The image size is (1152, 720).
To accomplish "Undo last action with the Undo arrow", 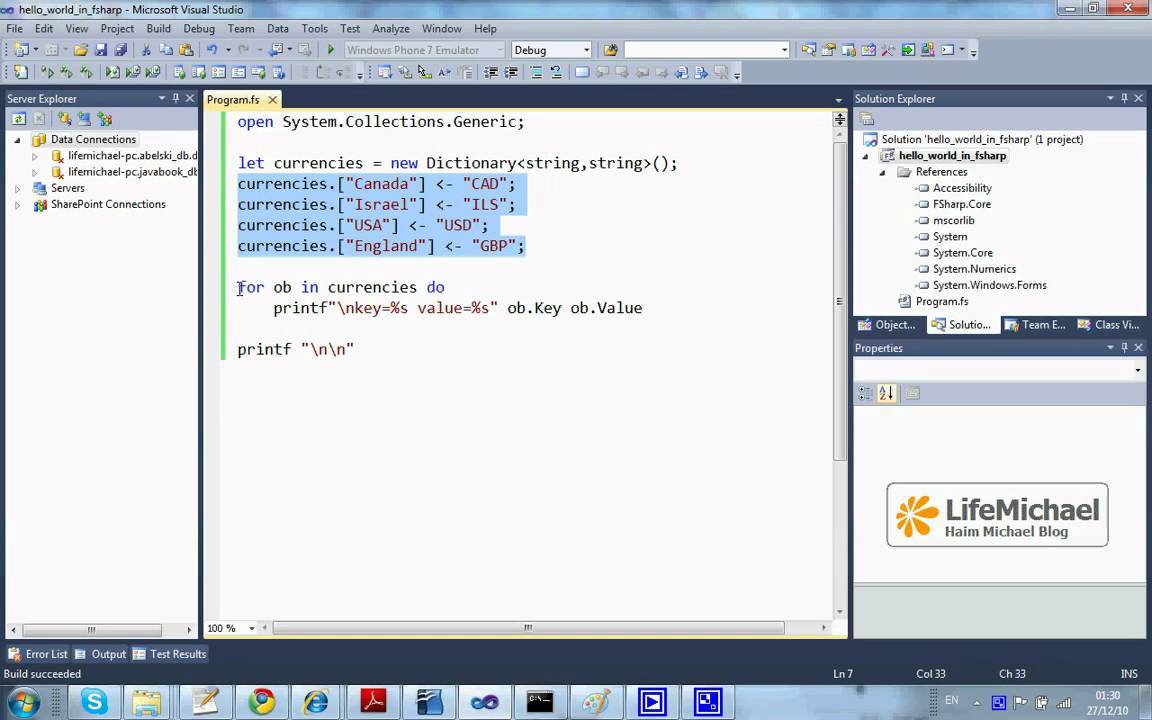I will click(212, 50).
